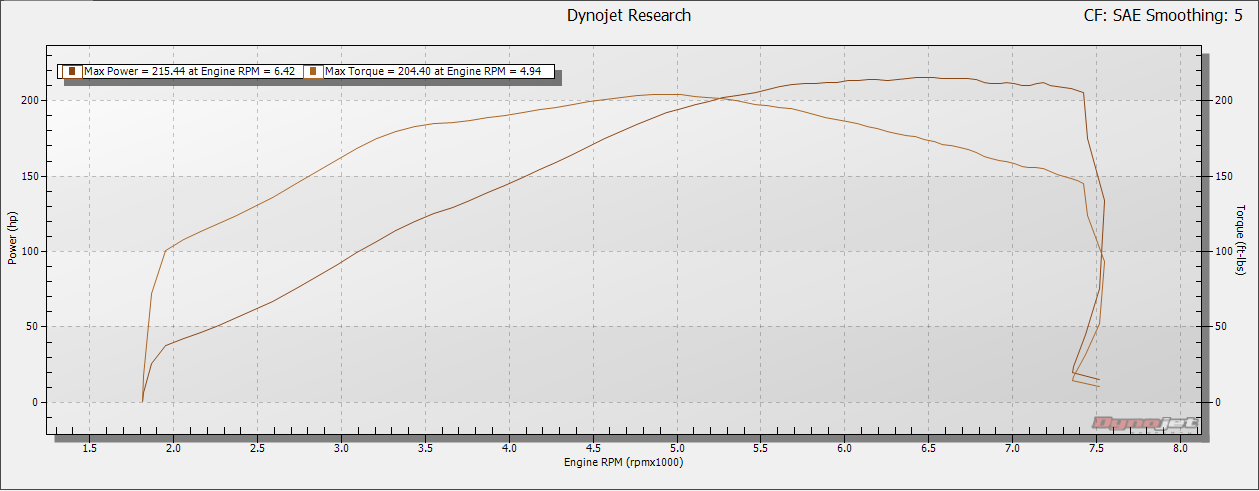This screenshot has width=1259, height=491.
Task: Click the 6.5 tick on RPM axis
Action: pyautogui.click(x=929, y=450)
